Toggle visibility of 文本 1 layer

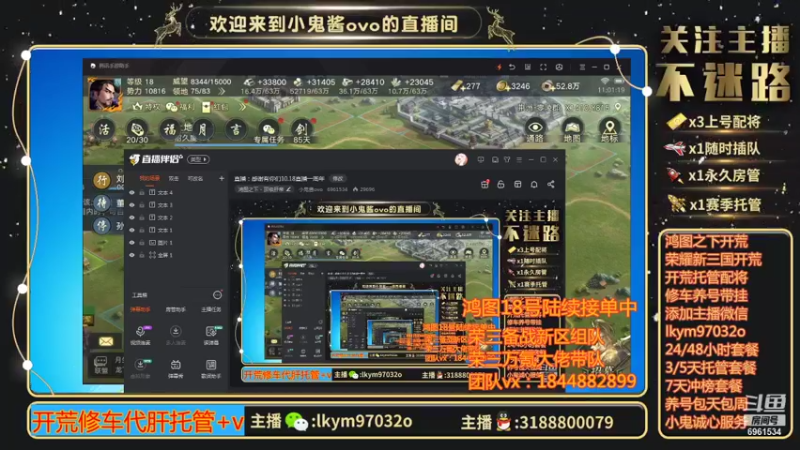(x=132, y=230)
